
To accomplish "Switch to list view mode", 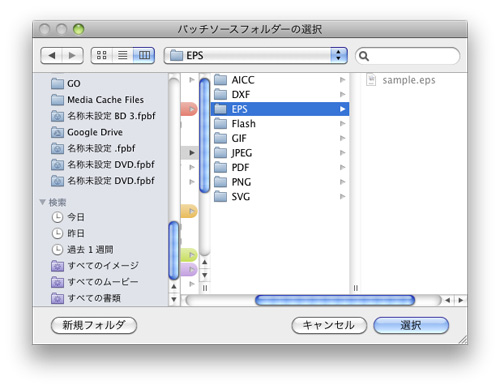I will 123,55.
